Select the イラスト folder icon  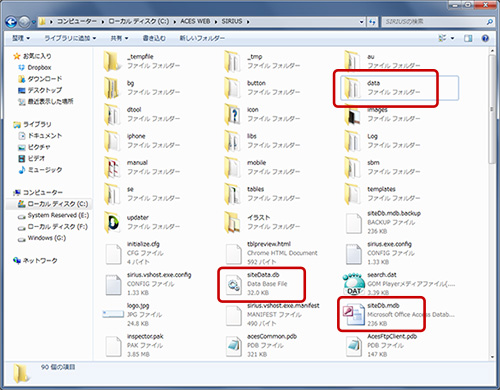(x=232, y=222)
